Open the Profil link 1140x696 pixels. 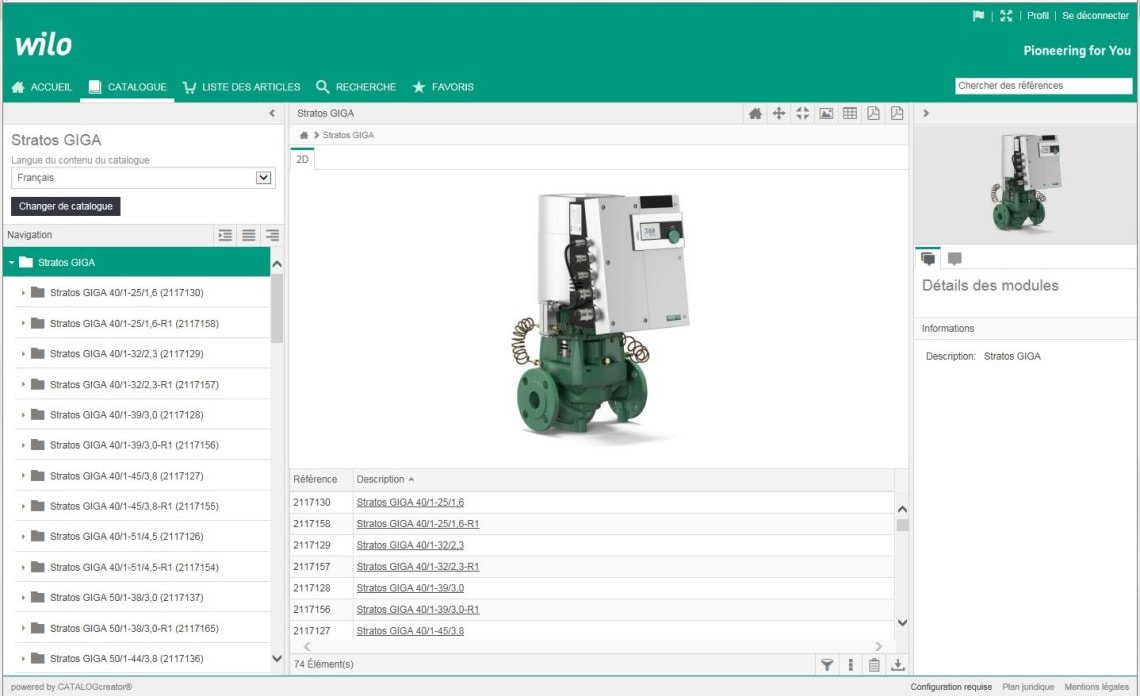1037,15
